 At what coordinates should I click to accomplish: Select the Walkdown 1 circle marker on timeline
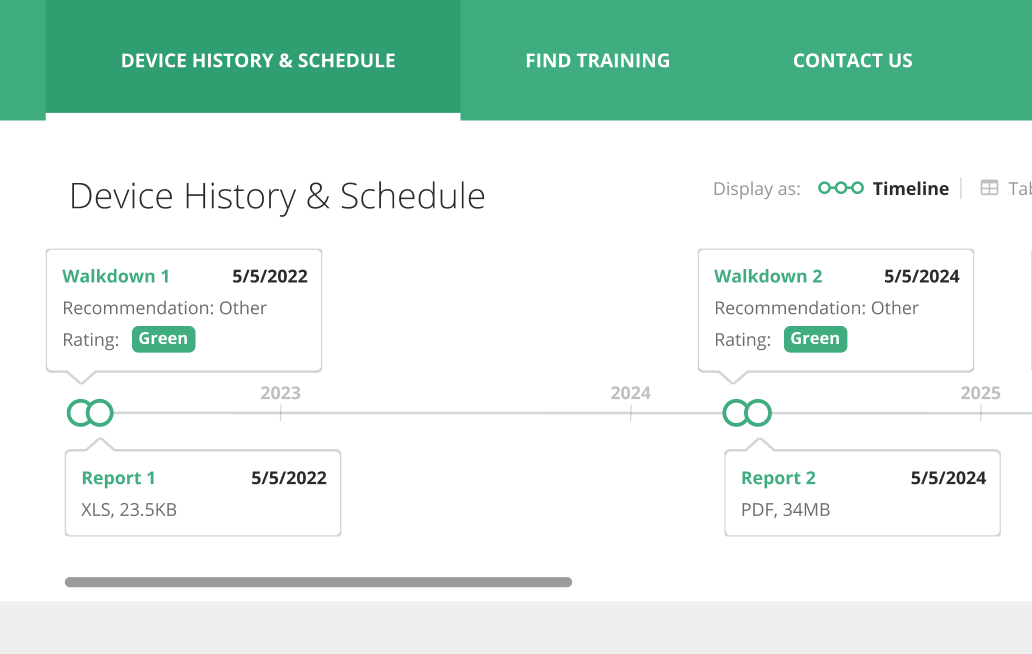pos(79,412)
